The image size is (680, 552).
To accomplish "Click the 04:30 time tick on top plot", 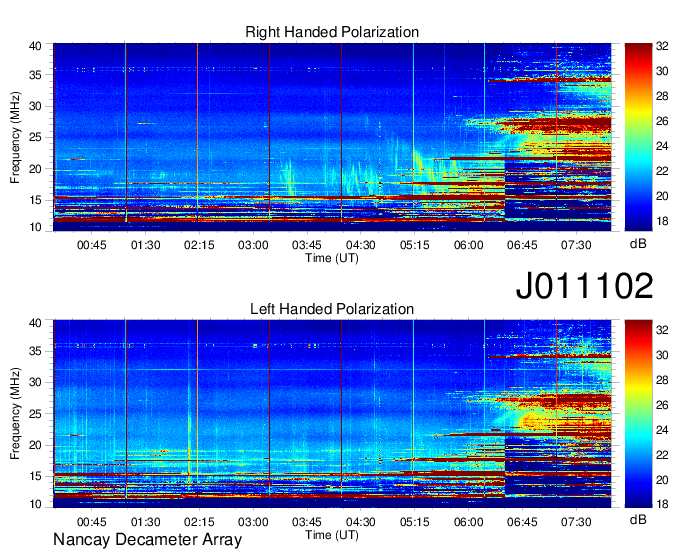I will pyautogui.click(x=361, y=245).
